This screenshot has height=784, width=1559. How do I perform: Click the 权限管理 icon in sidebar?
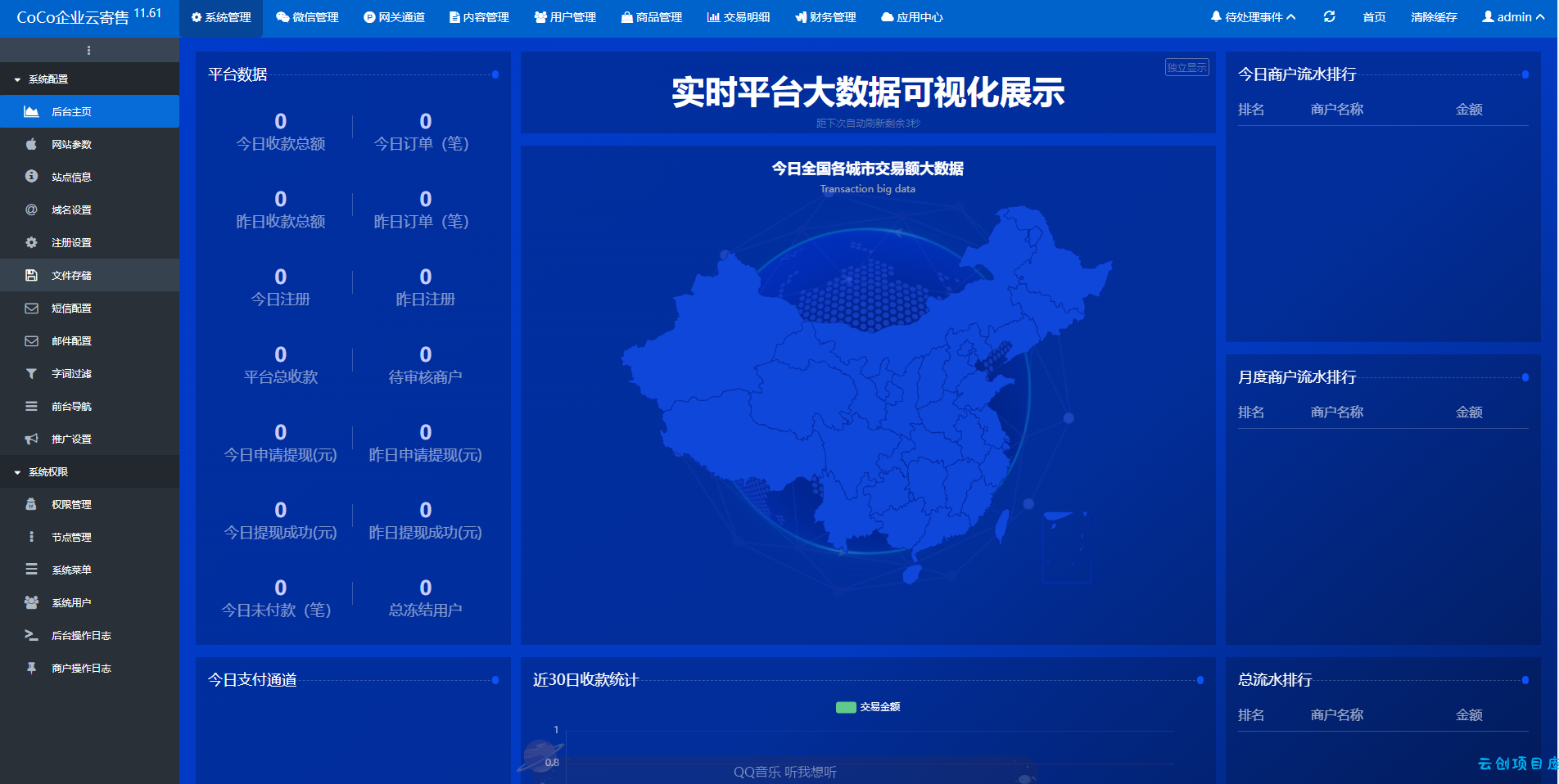[31, 504]
